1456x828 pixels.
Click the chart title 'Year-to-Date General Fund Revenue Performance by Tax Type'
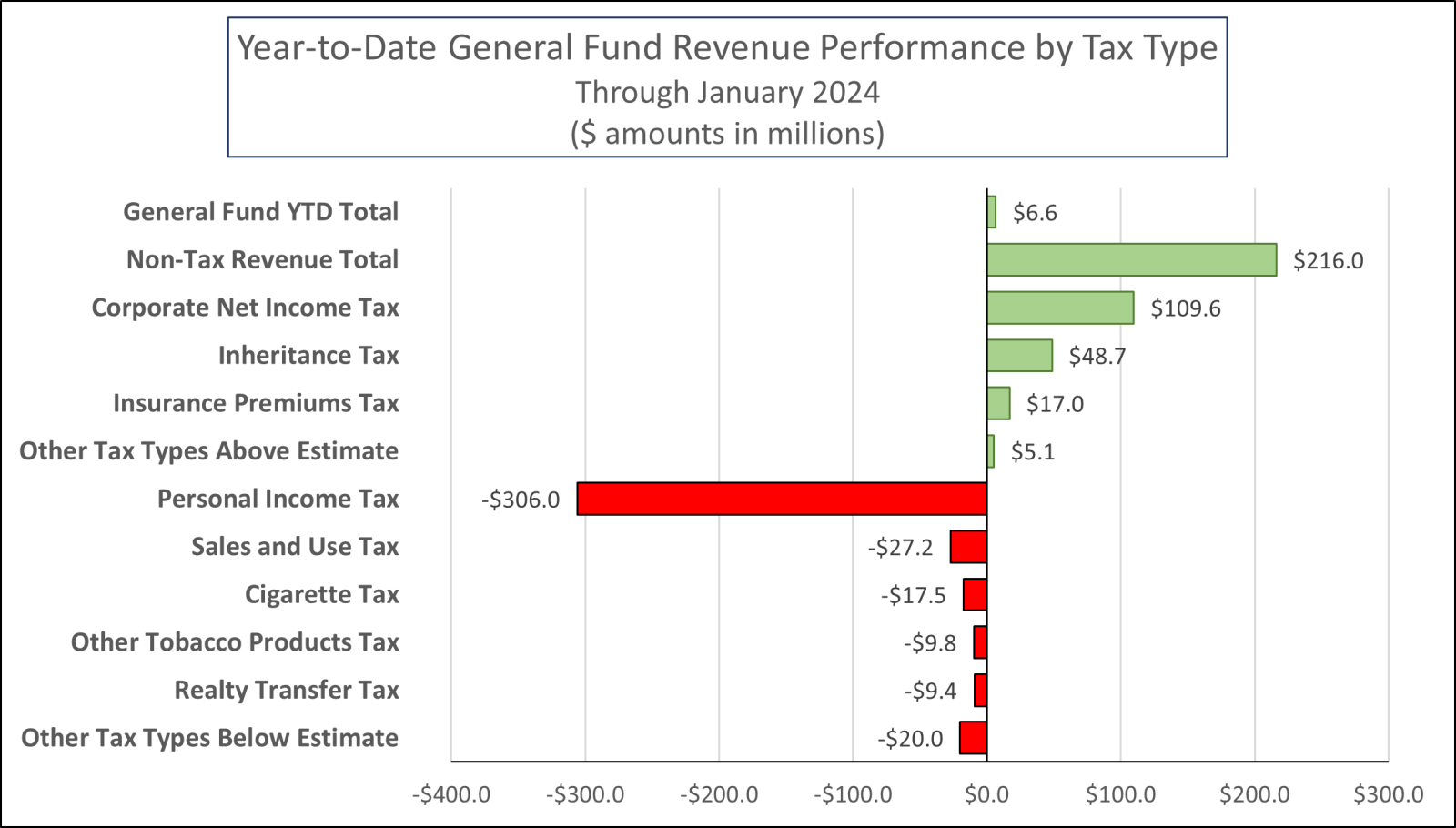[727, 48]
